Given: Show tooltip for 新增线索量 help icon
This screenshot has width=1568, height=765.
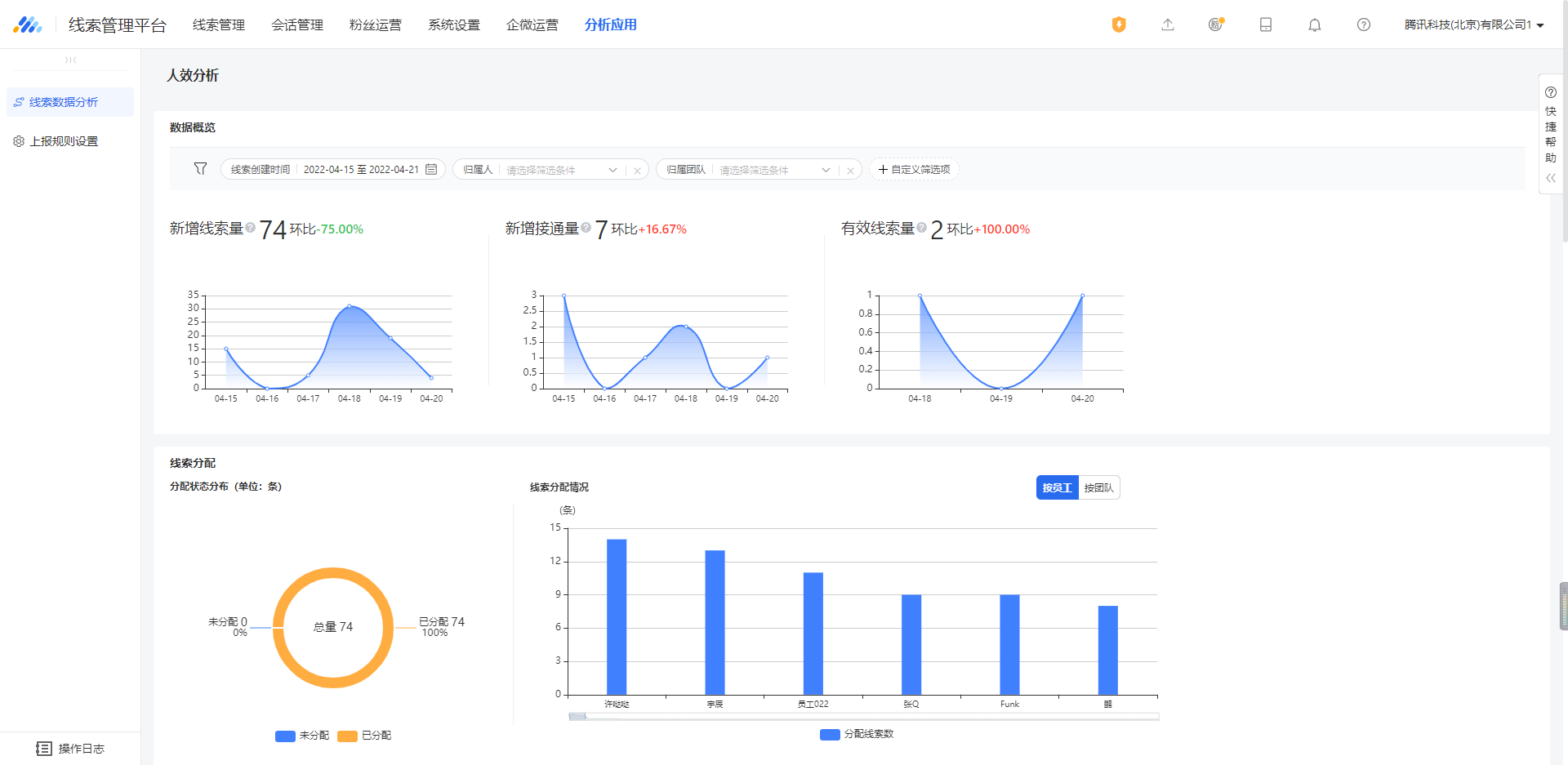Looking at the screenshot, I should click(251, 228).
